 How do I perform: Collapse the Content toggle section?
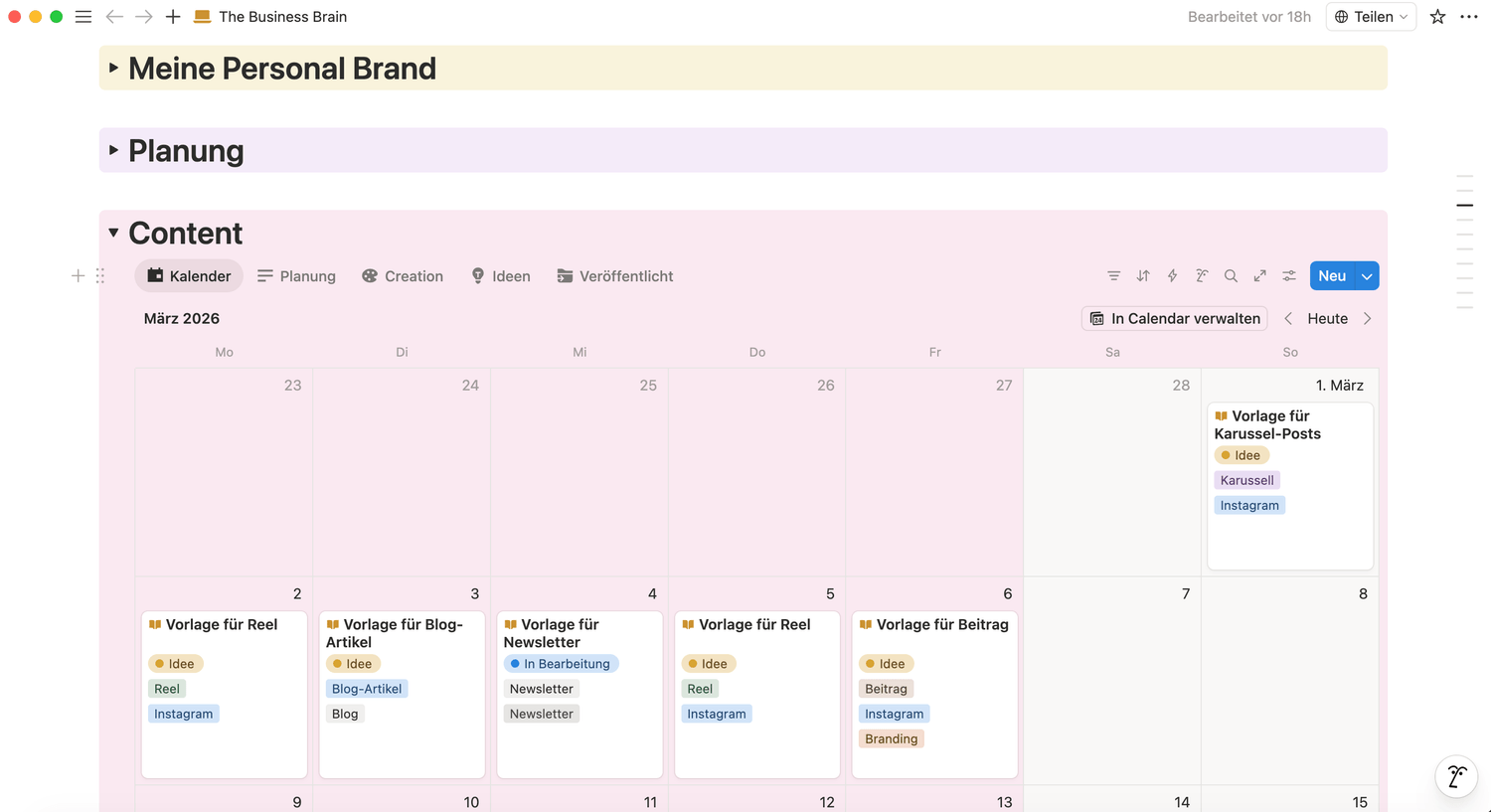(113, 233)
